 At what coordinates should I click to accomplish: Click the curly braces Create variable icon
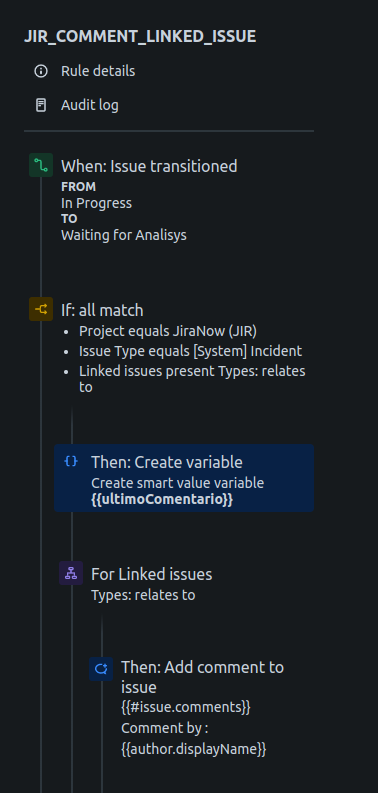point(71,461)
